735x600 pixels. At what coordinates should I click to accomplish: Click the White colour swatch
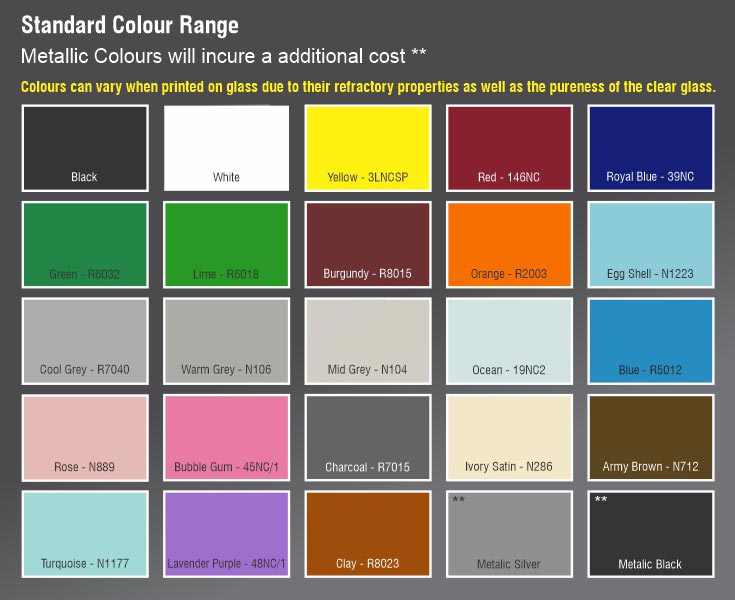226,148
